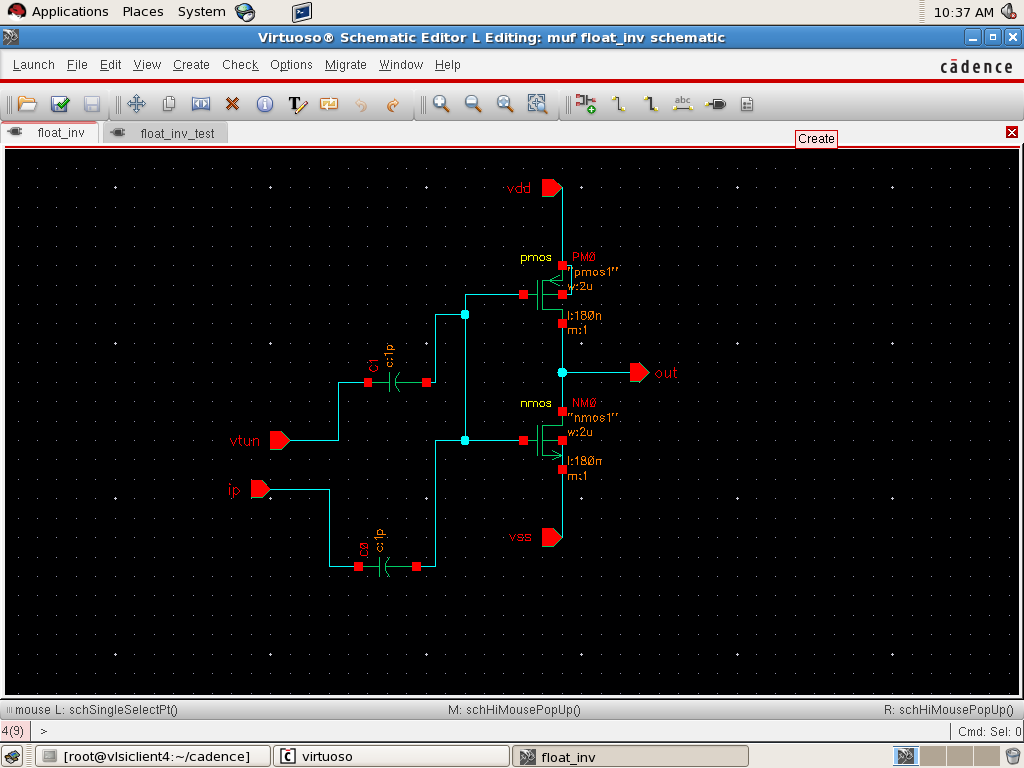This screenshot has height=768, width=1024.
Task: Click the clock showing 10:37 AM
Action: (x=963, y=12)
